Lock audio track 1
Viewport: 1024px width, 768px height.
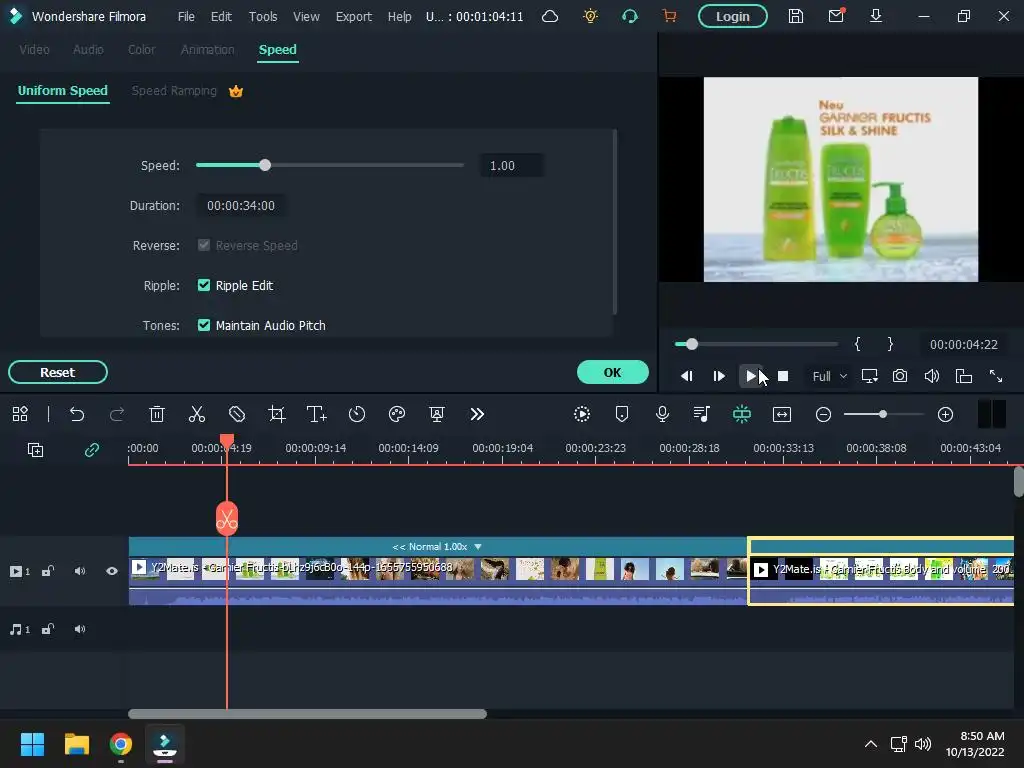pos(48,630)
